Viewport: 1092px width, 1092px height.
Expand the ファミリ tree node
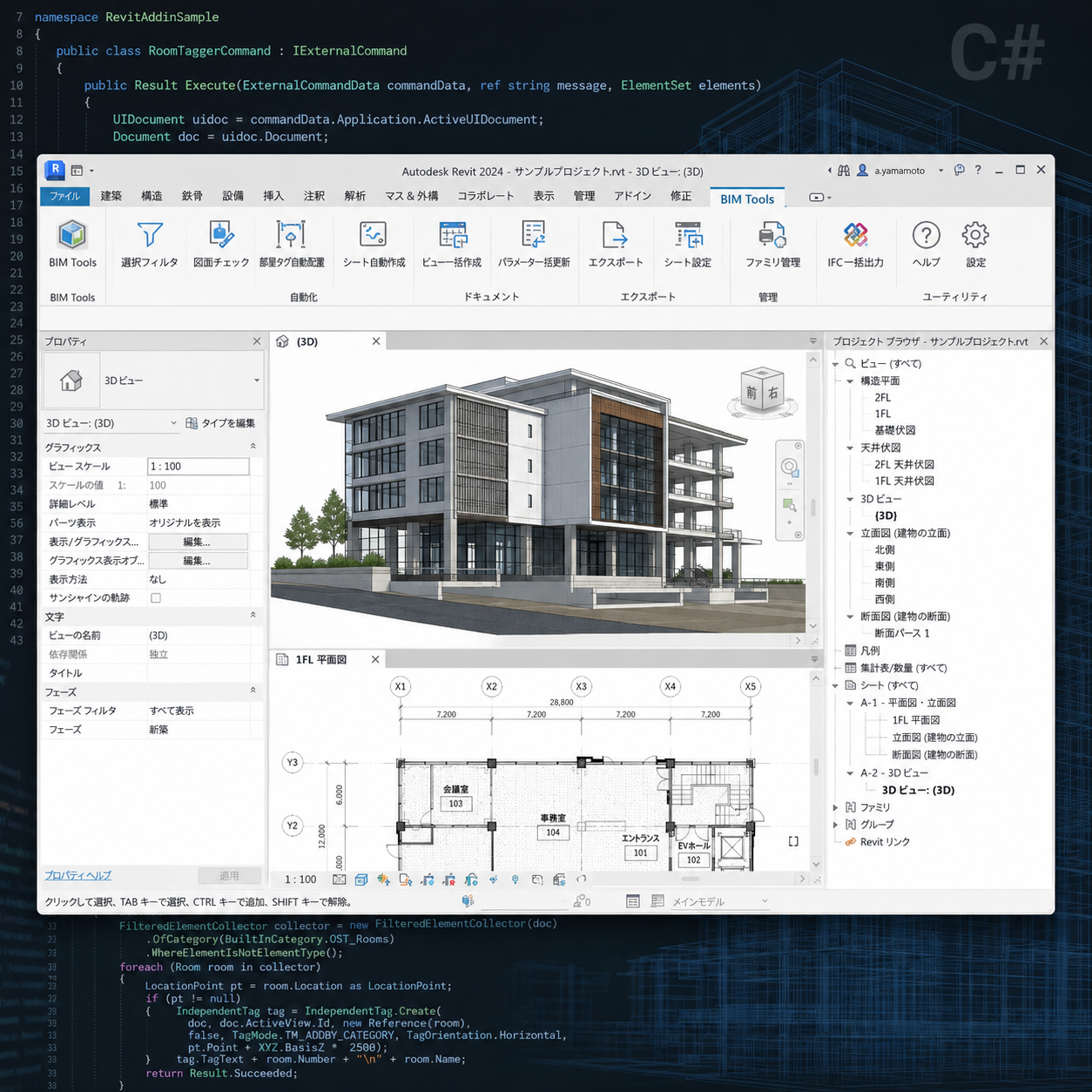[835, 807]
